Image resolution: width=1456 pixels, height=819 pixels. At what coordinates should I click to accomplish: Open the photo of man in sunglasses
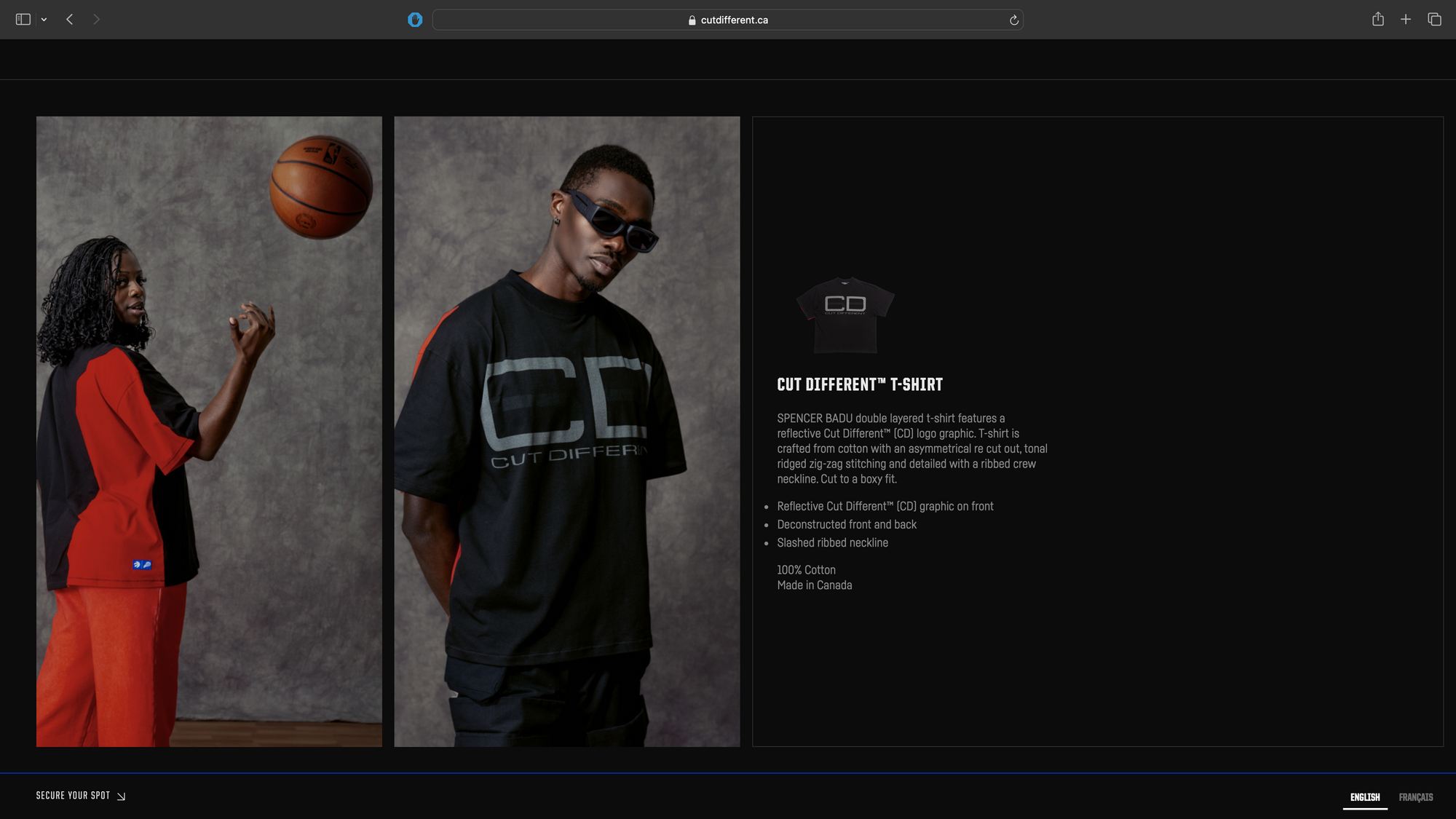pyautogui.click(x=566, y=431)
